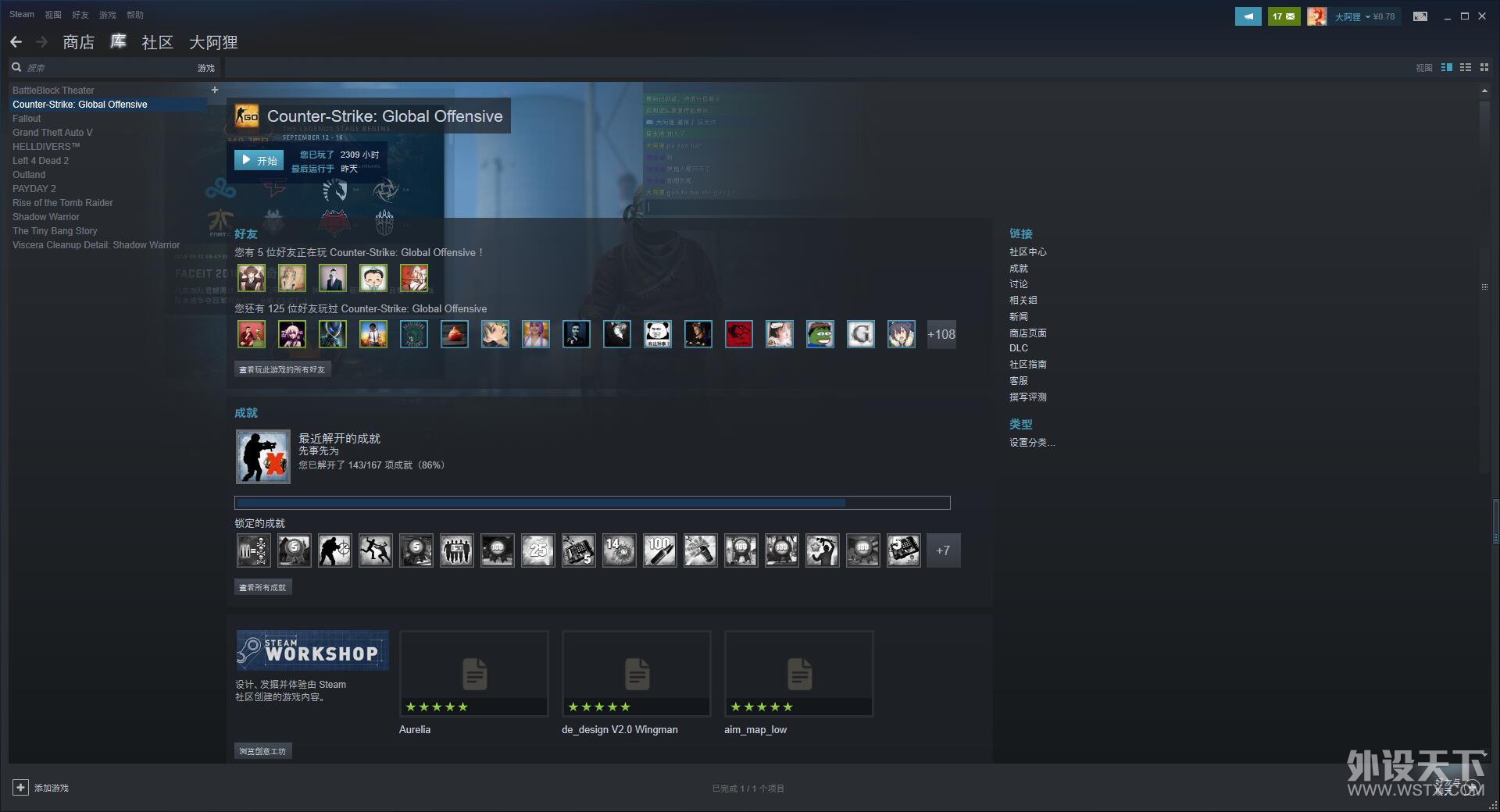Click the plus icon beside BattleBlock Theater

click(x=215, y=90)
